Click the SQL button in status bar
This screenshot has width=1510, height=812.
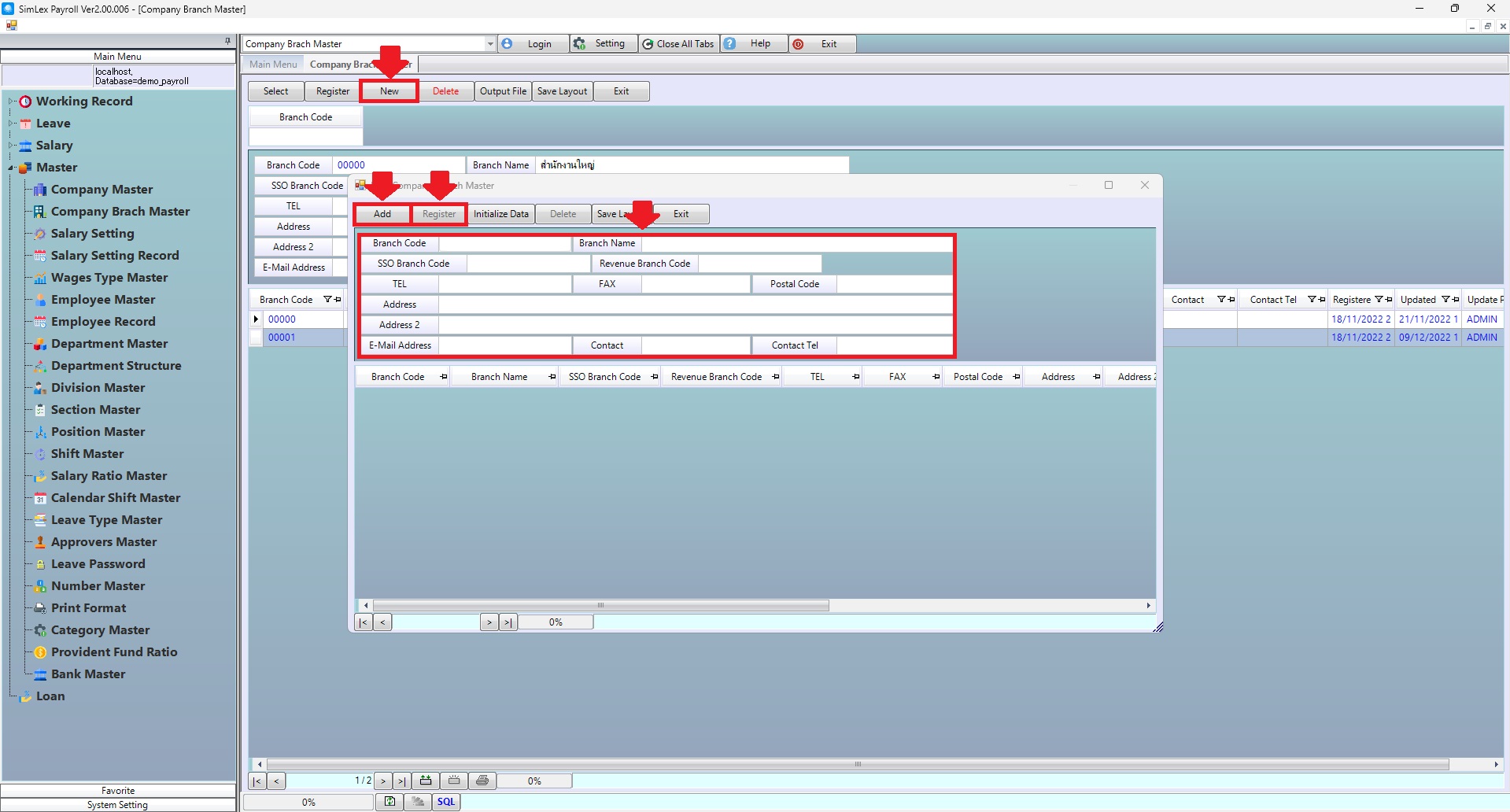[x=446, y=802]
